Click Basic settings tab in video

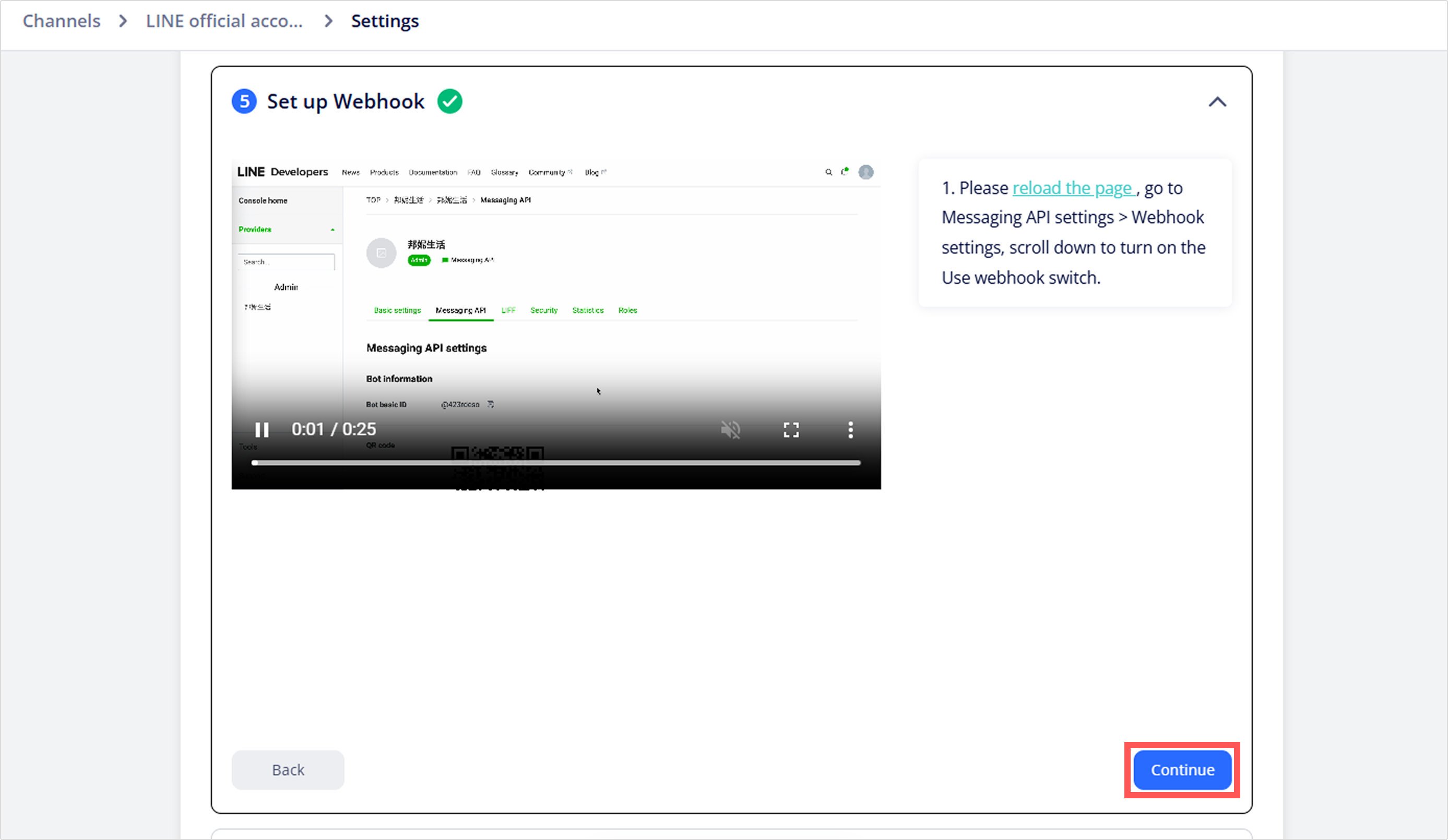pos(397,310)
